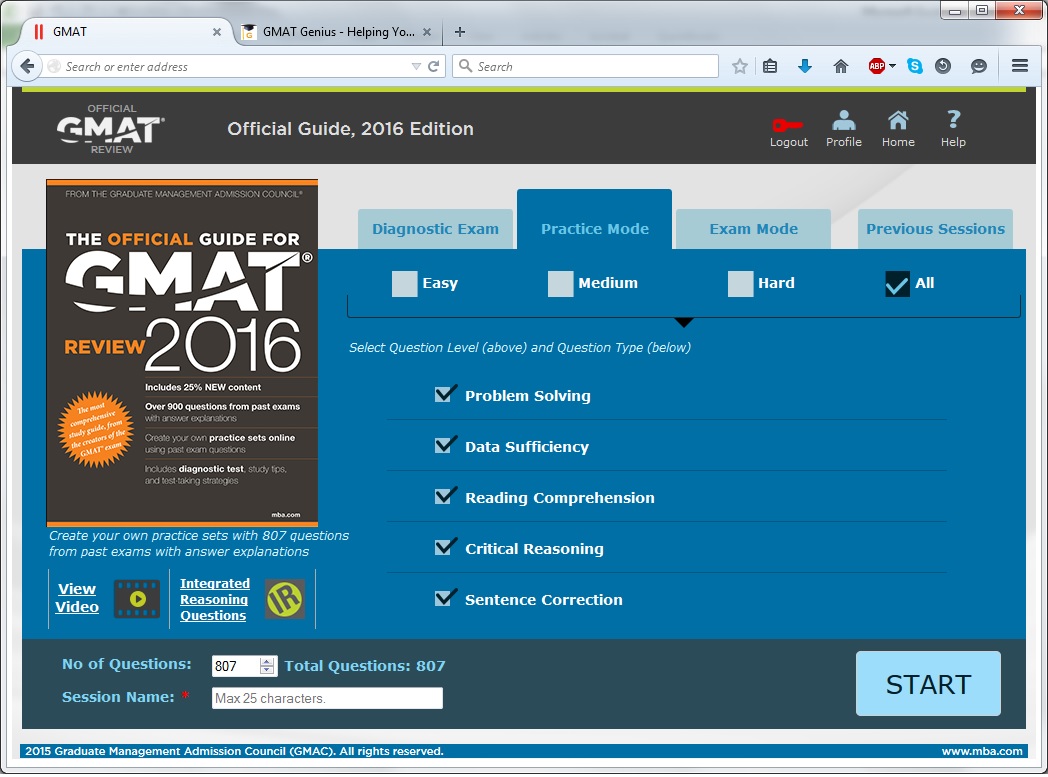Click inside the Session Name field
1048x777 pixels.
[x=326, y=697]
